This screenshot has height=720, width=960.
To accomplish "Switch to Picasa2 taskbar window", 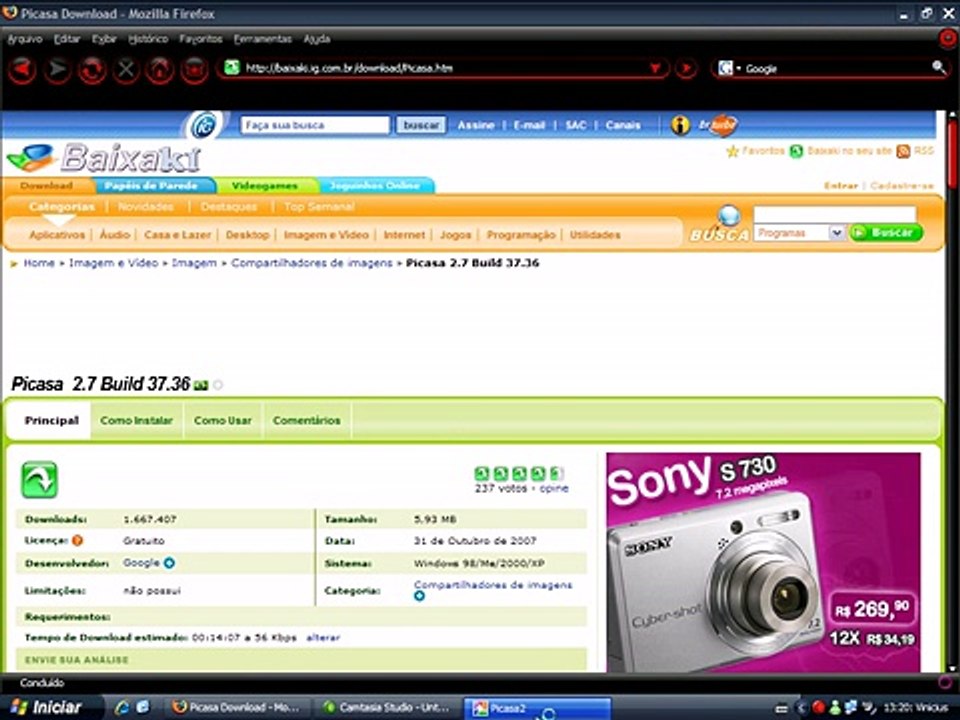I will 536,708.
